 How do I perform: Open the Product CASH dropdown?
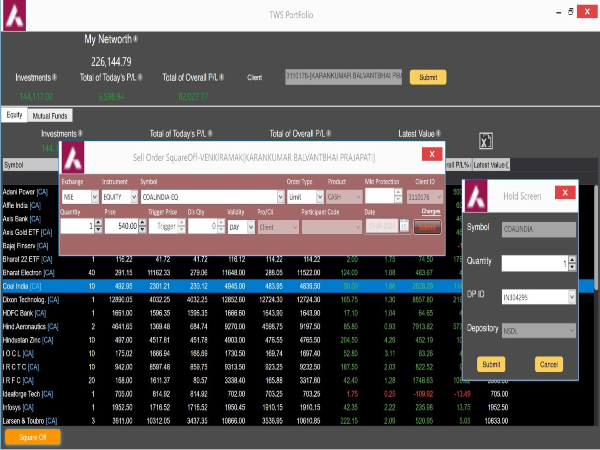358,197
